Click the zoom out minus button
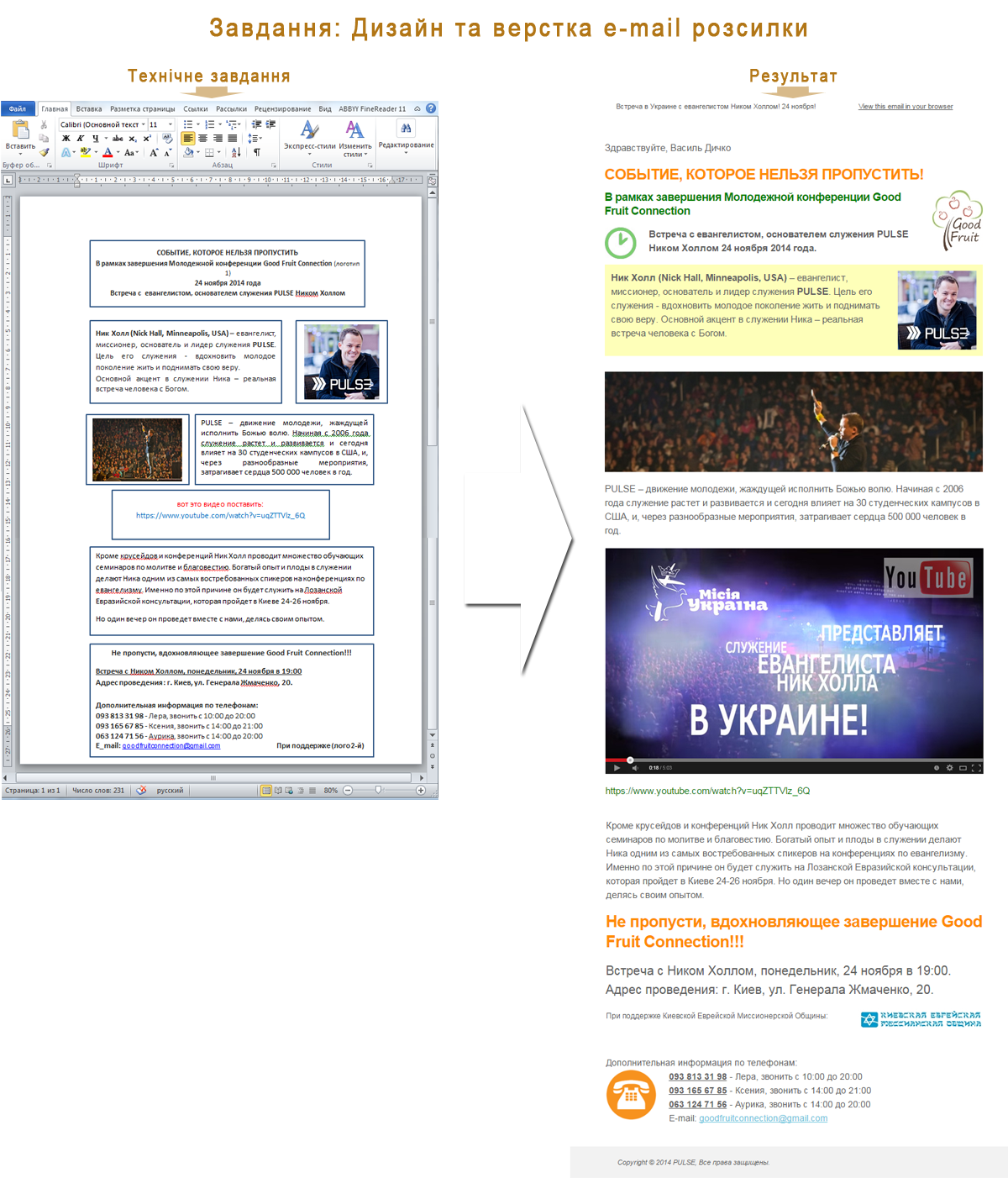Image resolution: width=1008 pixels, height=1178 pixels. 348,790
